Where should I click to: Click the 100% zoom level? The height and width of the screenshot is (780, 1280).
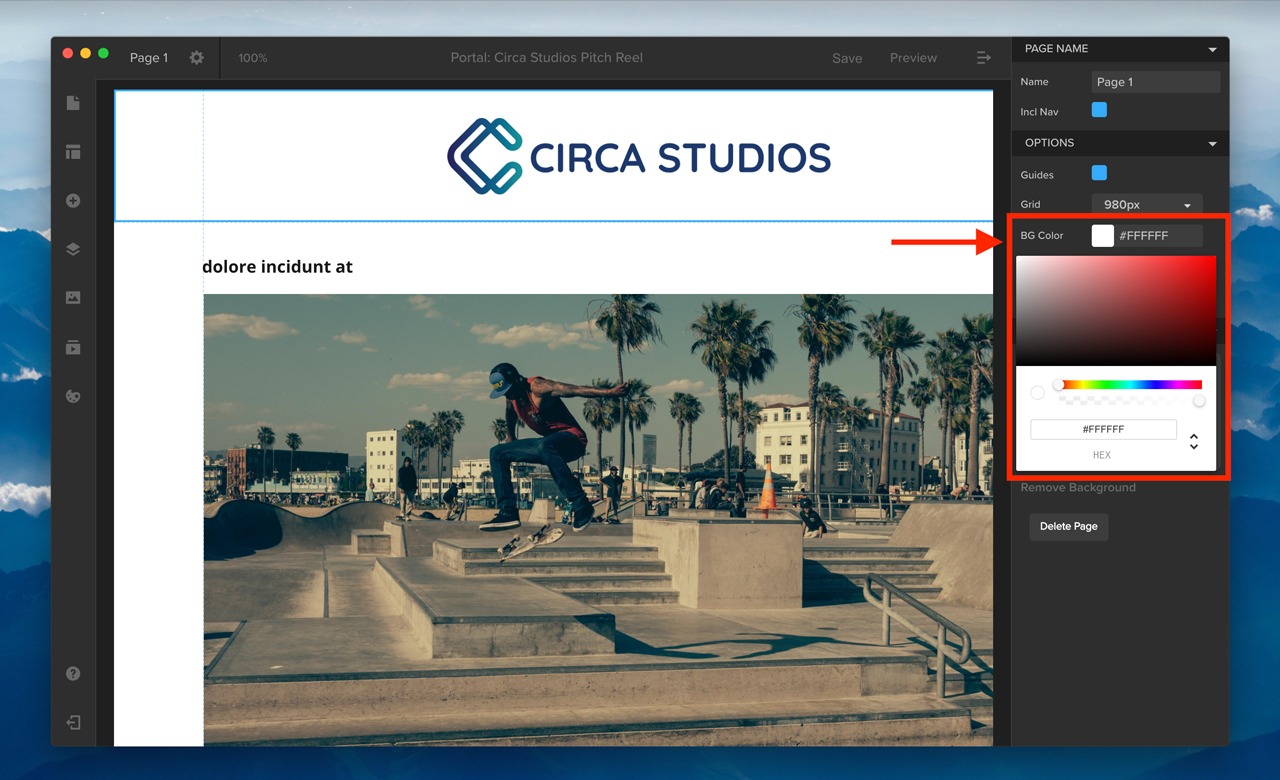point(253,58)
